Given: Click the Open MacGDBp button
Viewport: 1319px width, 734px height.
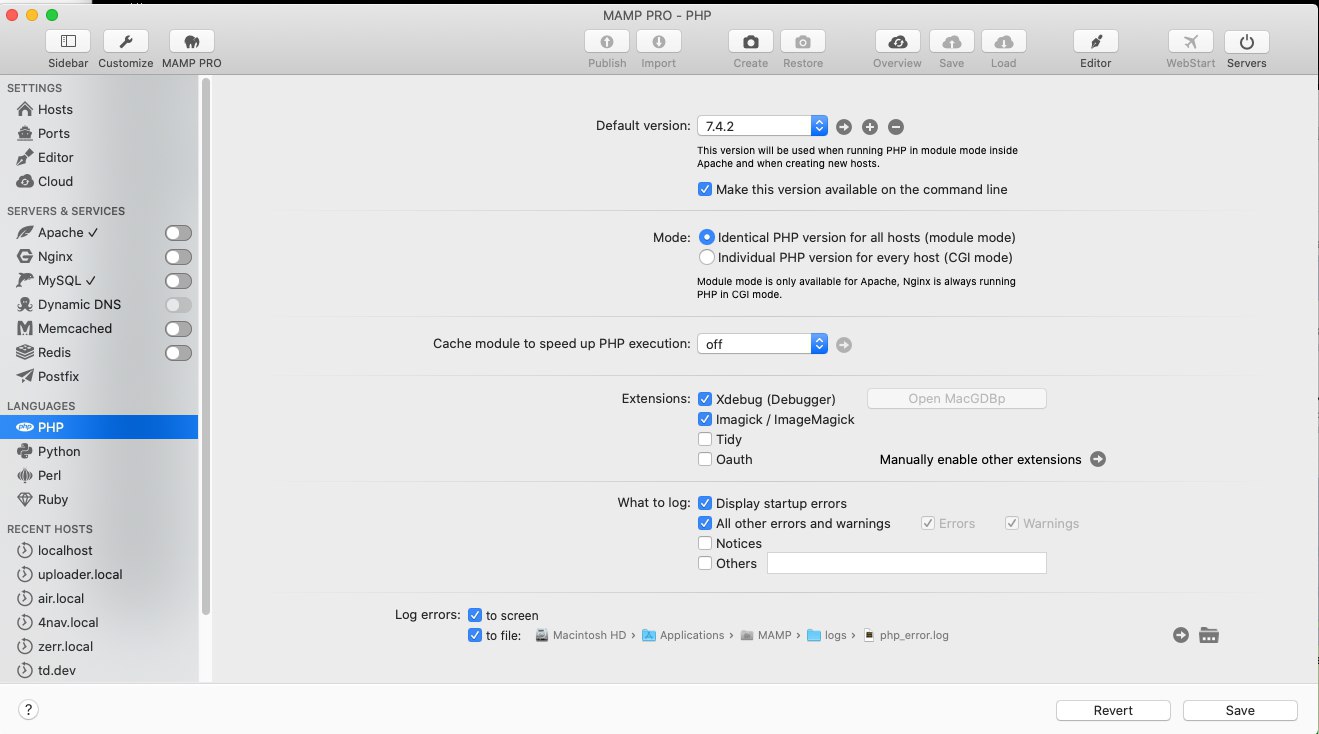Looking at the screenshot, I should 956,399.
